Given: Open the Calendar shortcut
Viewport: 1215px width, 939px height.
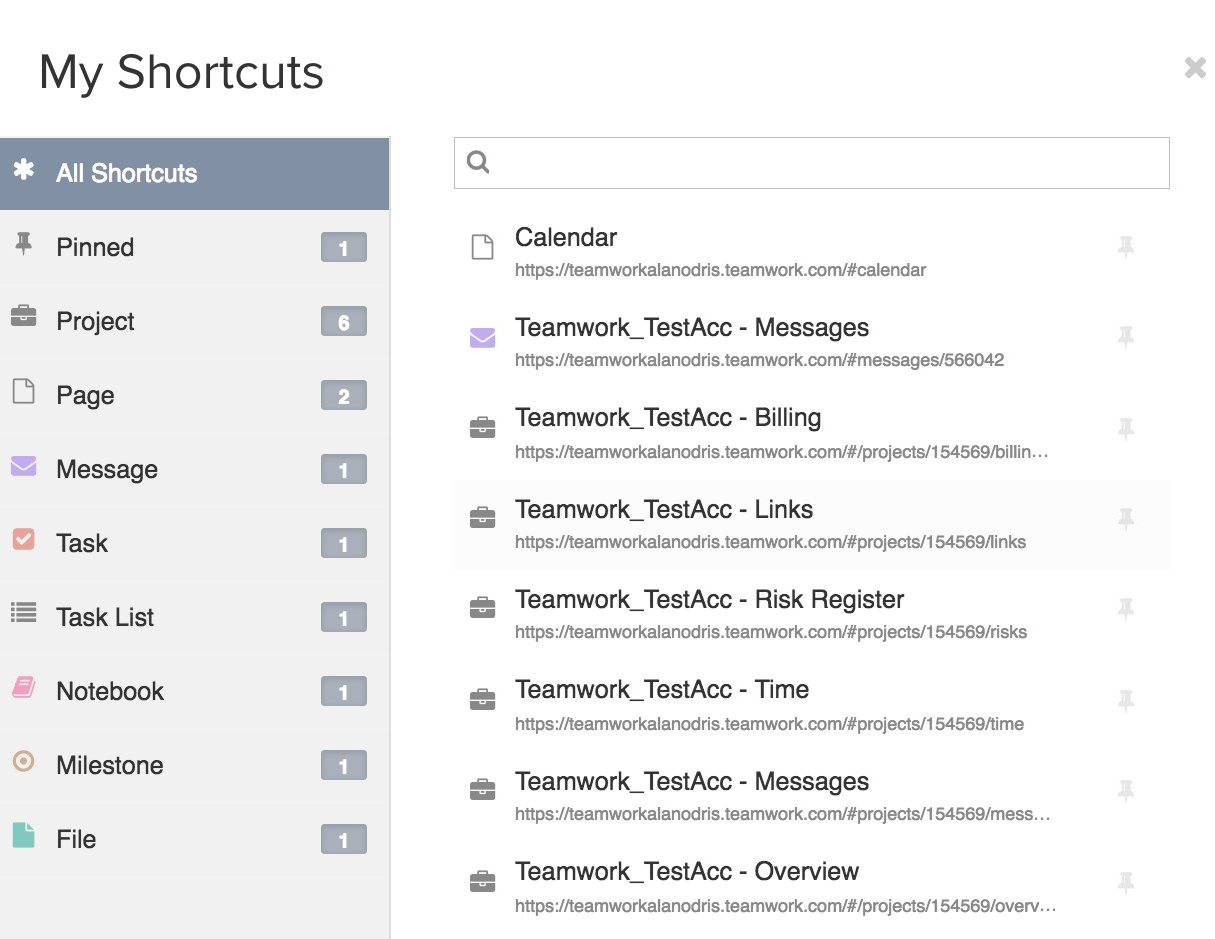Looking at the screenshot, I should (566, 237).
